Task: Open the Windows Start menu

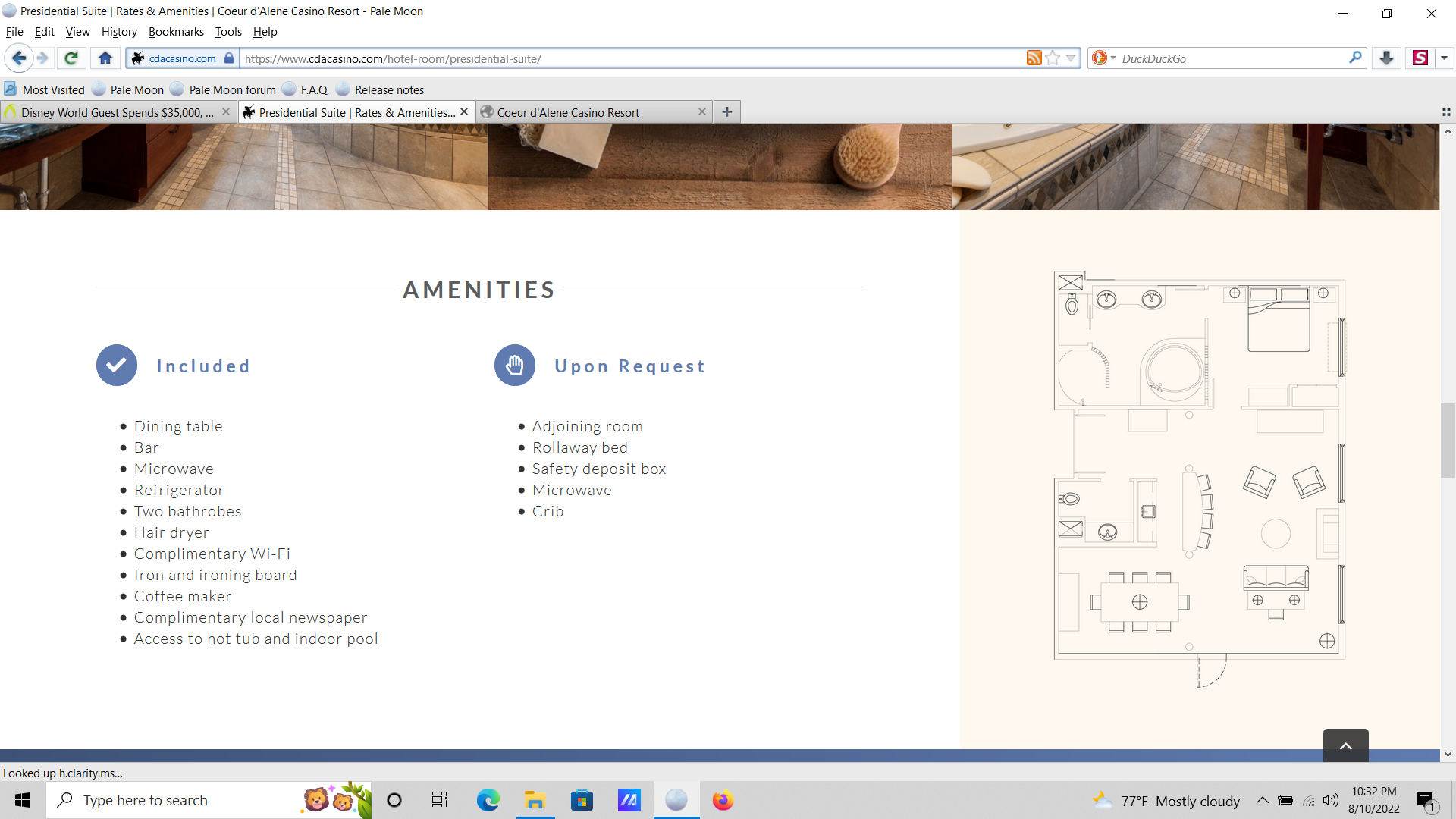Action: point(23,800)
